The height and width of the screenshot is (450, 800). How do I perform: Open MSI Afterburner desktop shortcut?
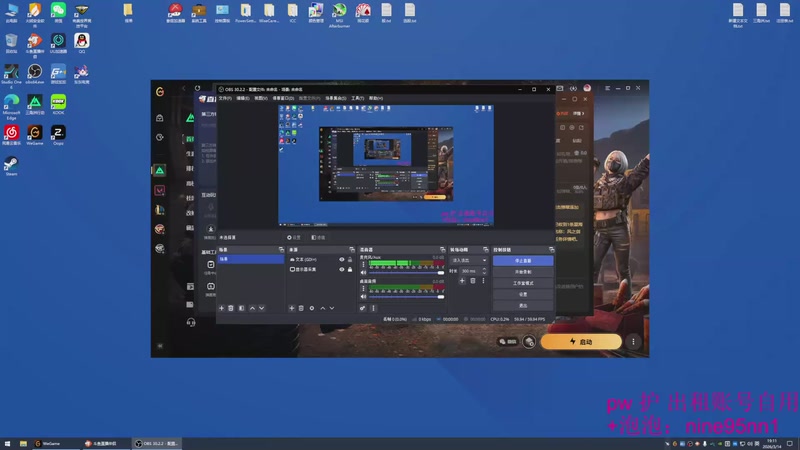click(x=339, y=14)
